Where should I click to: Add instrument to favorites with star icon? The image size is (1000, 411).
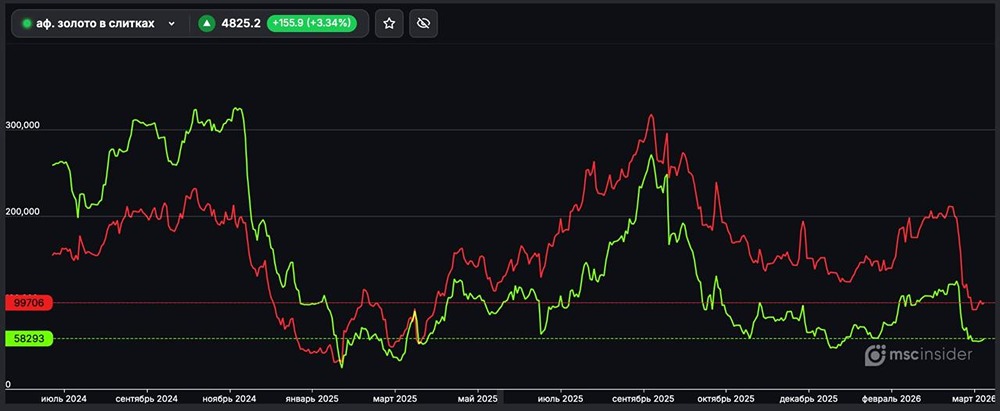tap(389, 23)
